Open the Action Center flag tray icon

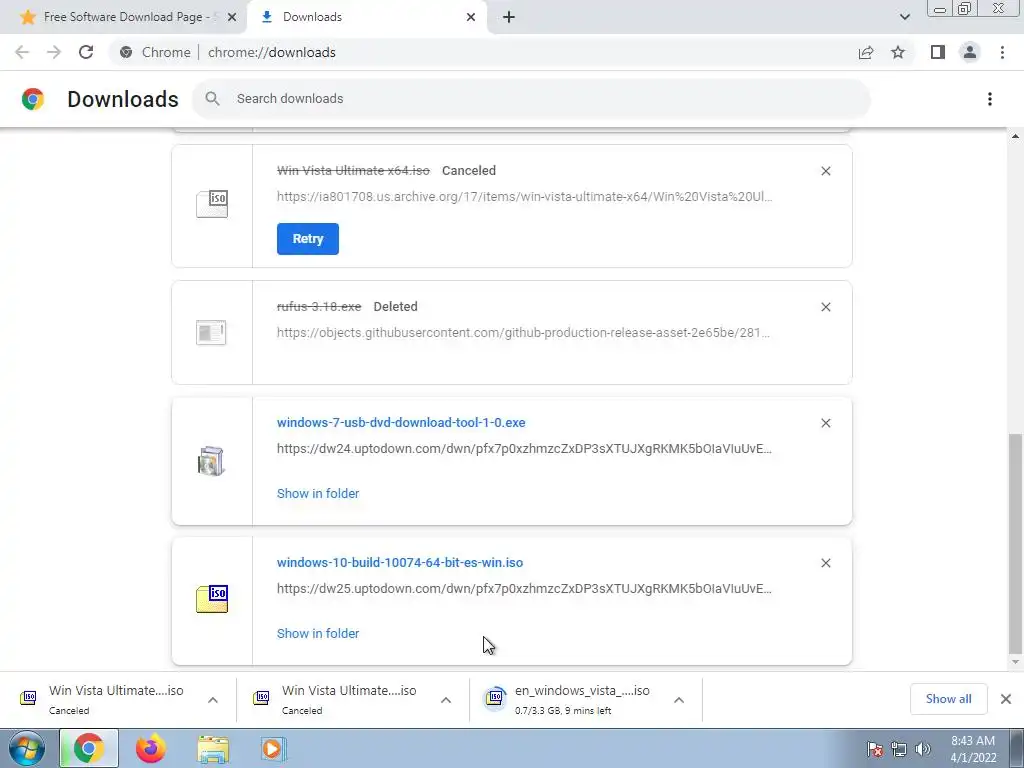[x=875, y=749]
